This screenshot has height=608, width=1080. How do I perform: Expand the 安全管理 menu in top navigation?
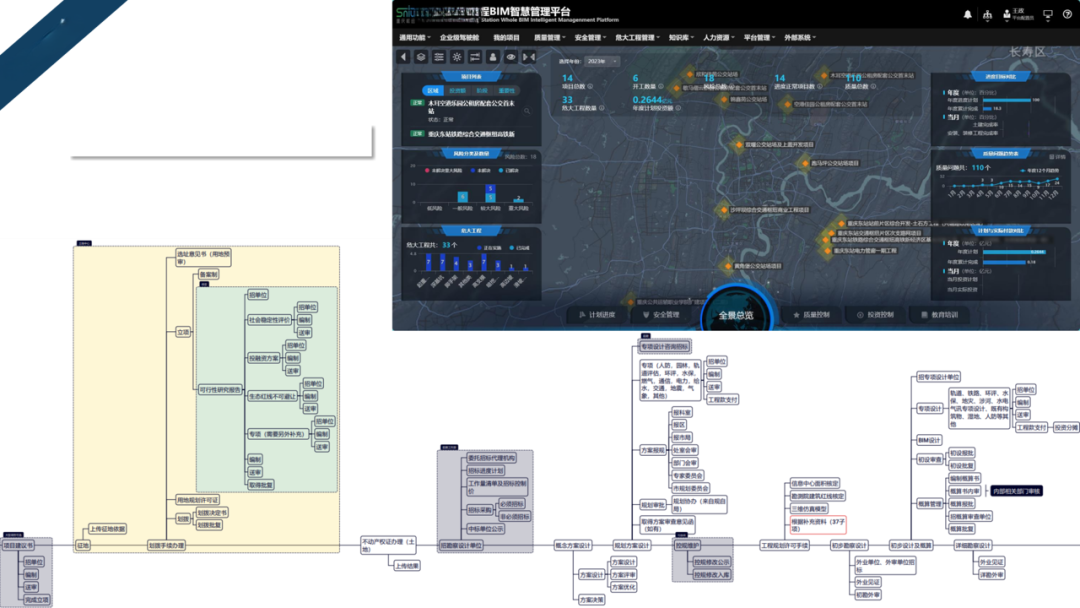[590, 37]
